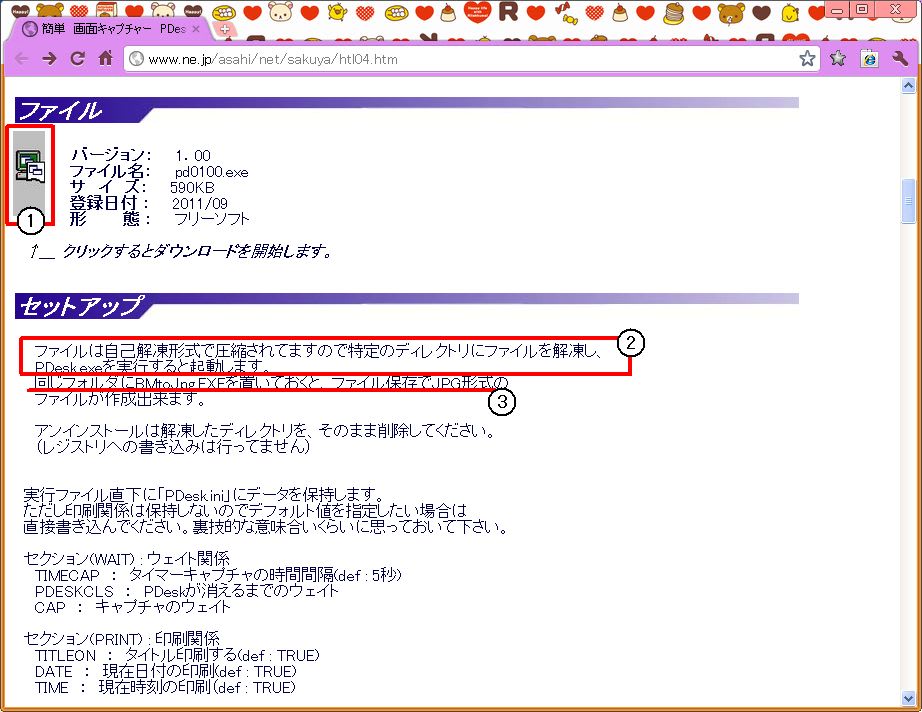
Task: Click the ファイル section header
Action: pos(60,110)
